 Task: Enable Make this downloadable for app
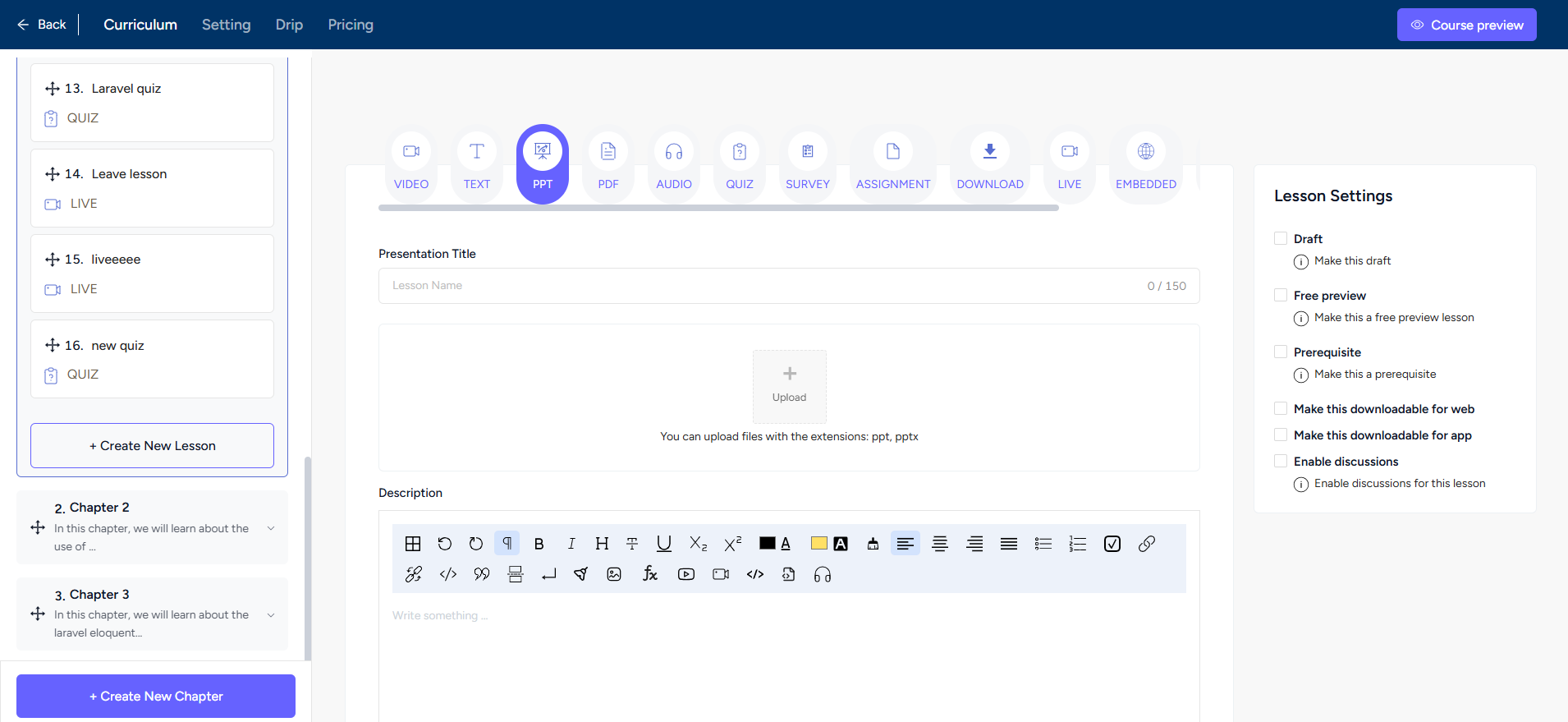pos(1281,435)
